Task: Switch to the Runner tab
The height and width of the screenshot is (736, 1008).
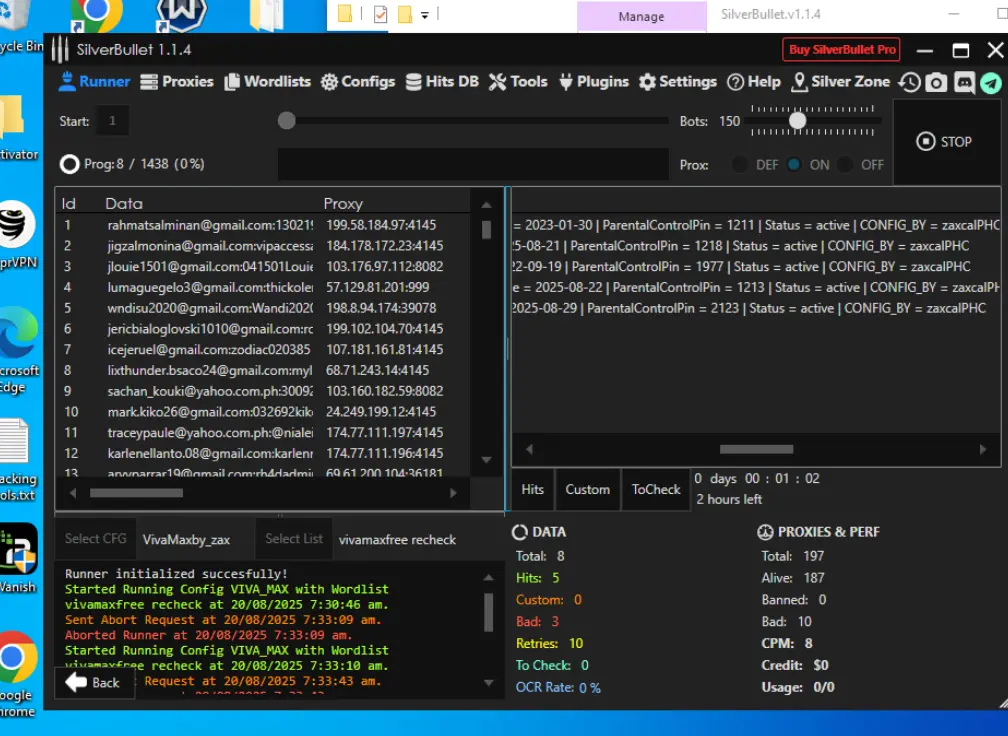Action: (x=94, y=82)
